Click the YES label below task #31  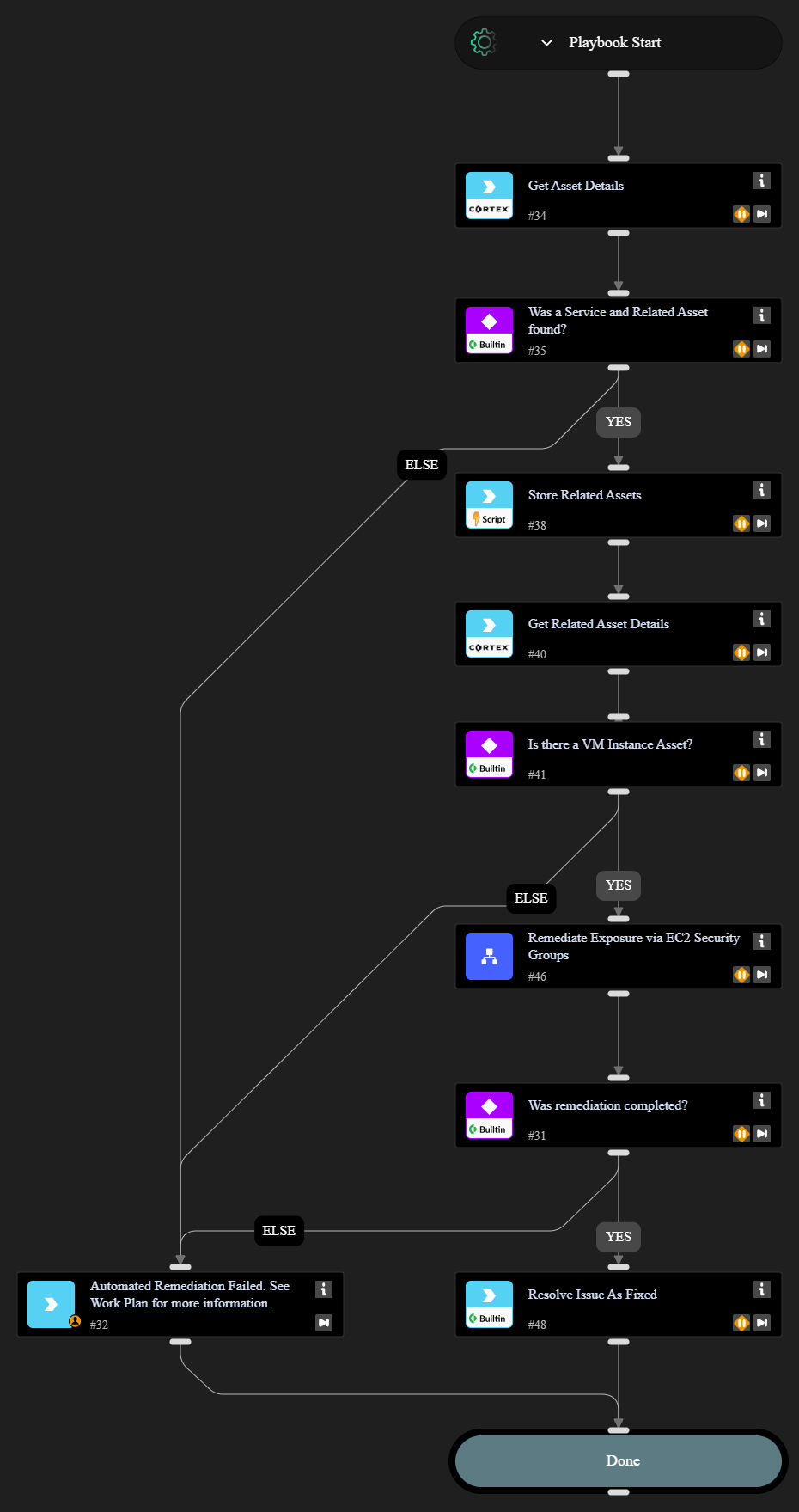619,1237
